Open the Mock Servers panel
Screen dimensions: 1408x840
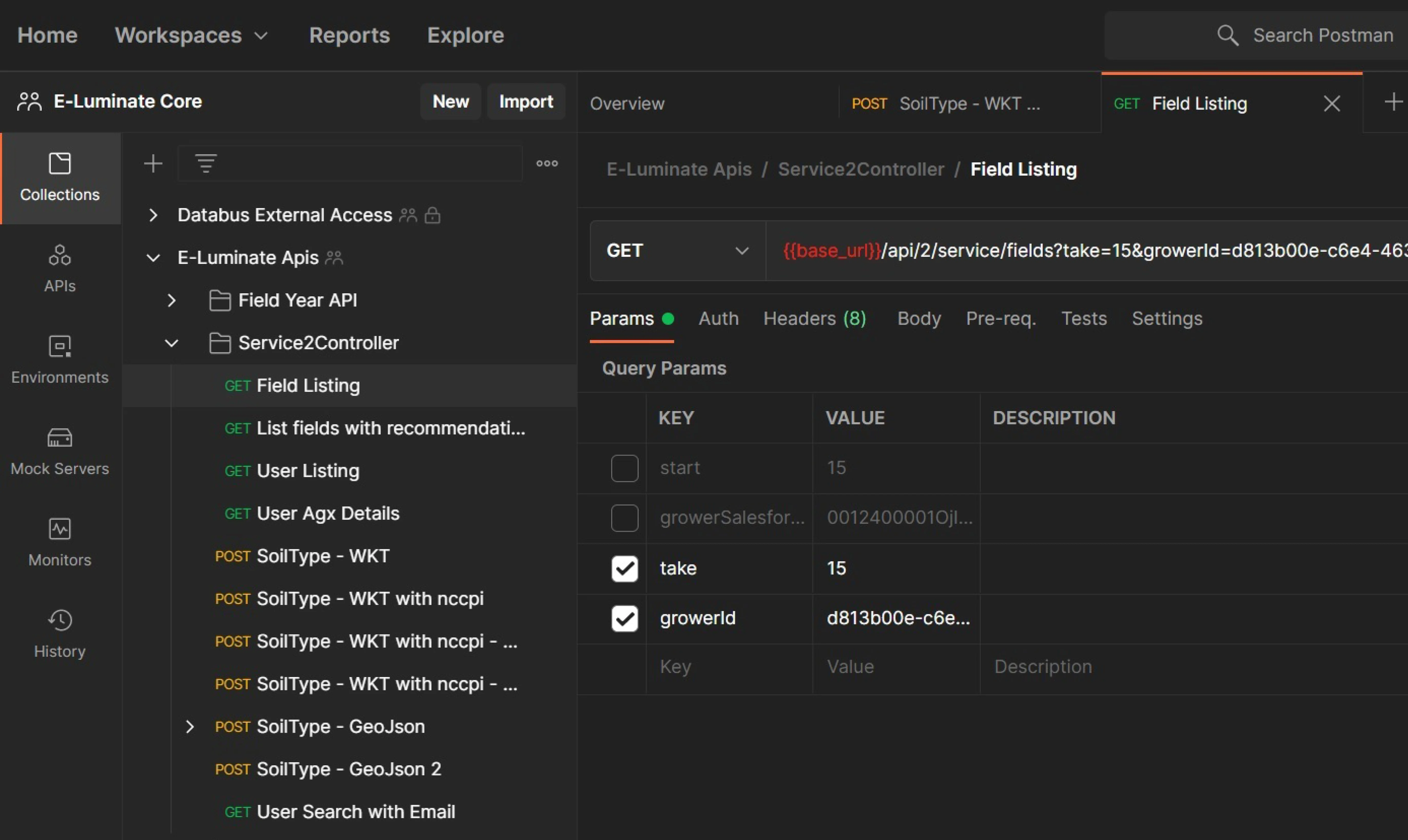(x=60, y=451)
